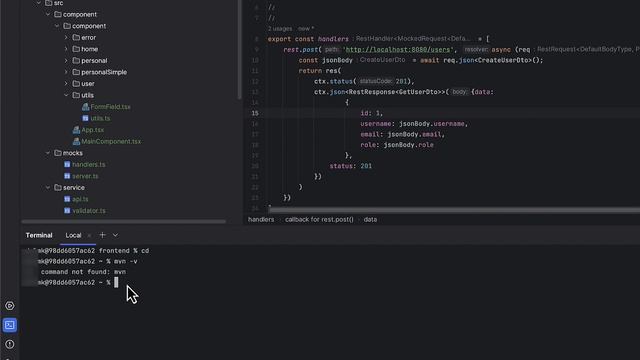Open utils.ts file
The width and height of the screenshot is (640, 360).
[100, 118]
